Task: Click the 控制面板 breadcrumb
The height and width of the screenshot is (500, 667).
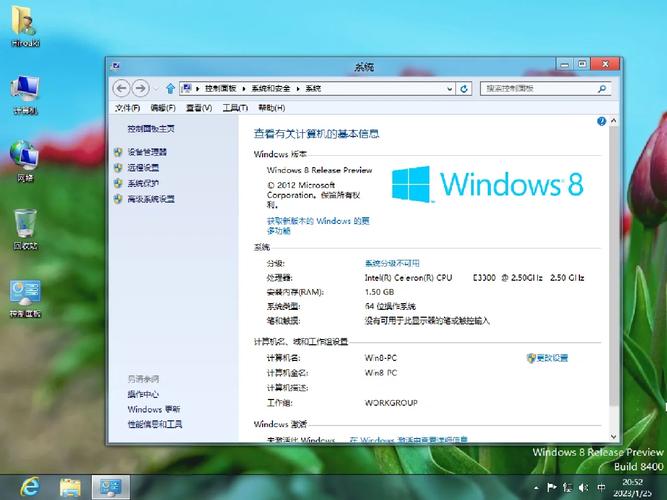Action: point(220,89)
